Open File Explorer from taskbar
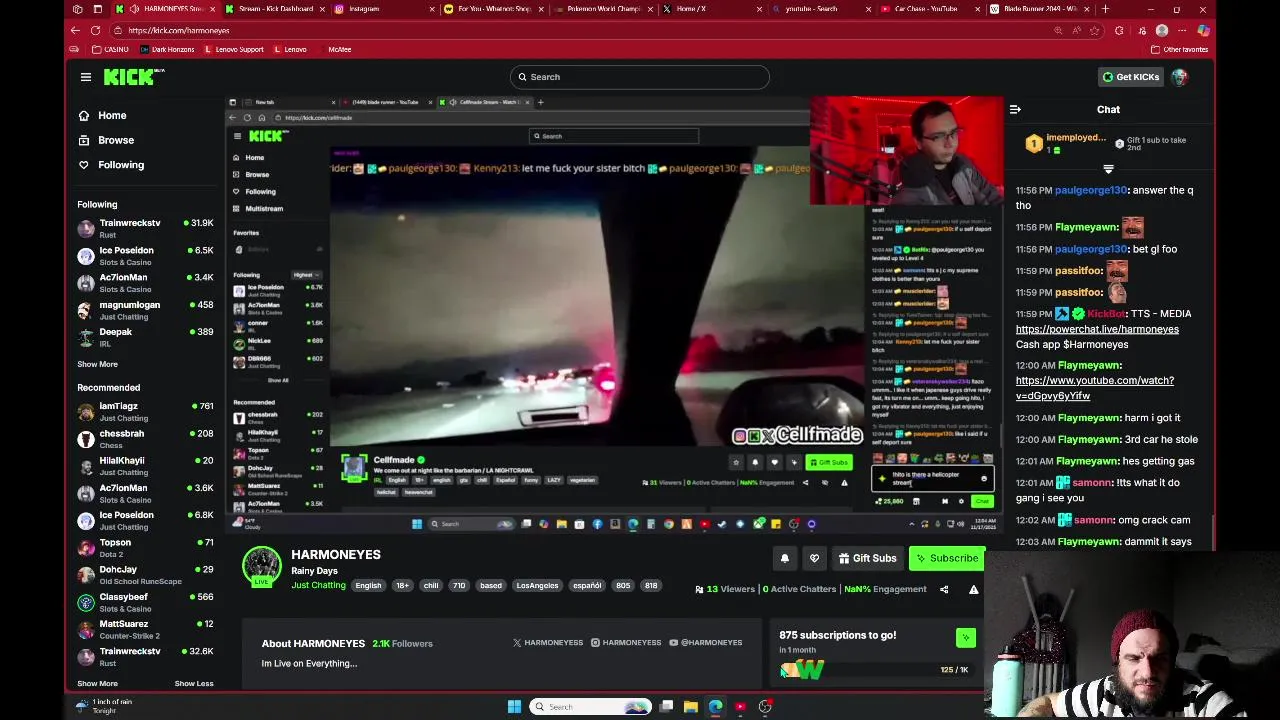The width and height of the screenshot is (1280, 720). tap(690, 707)
